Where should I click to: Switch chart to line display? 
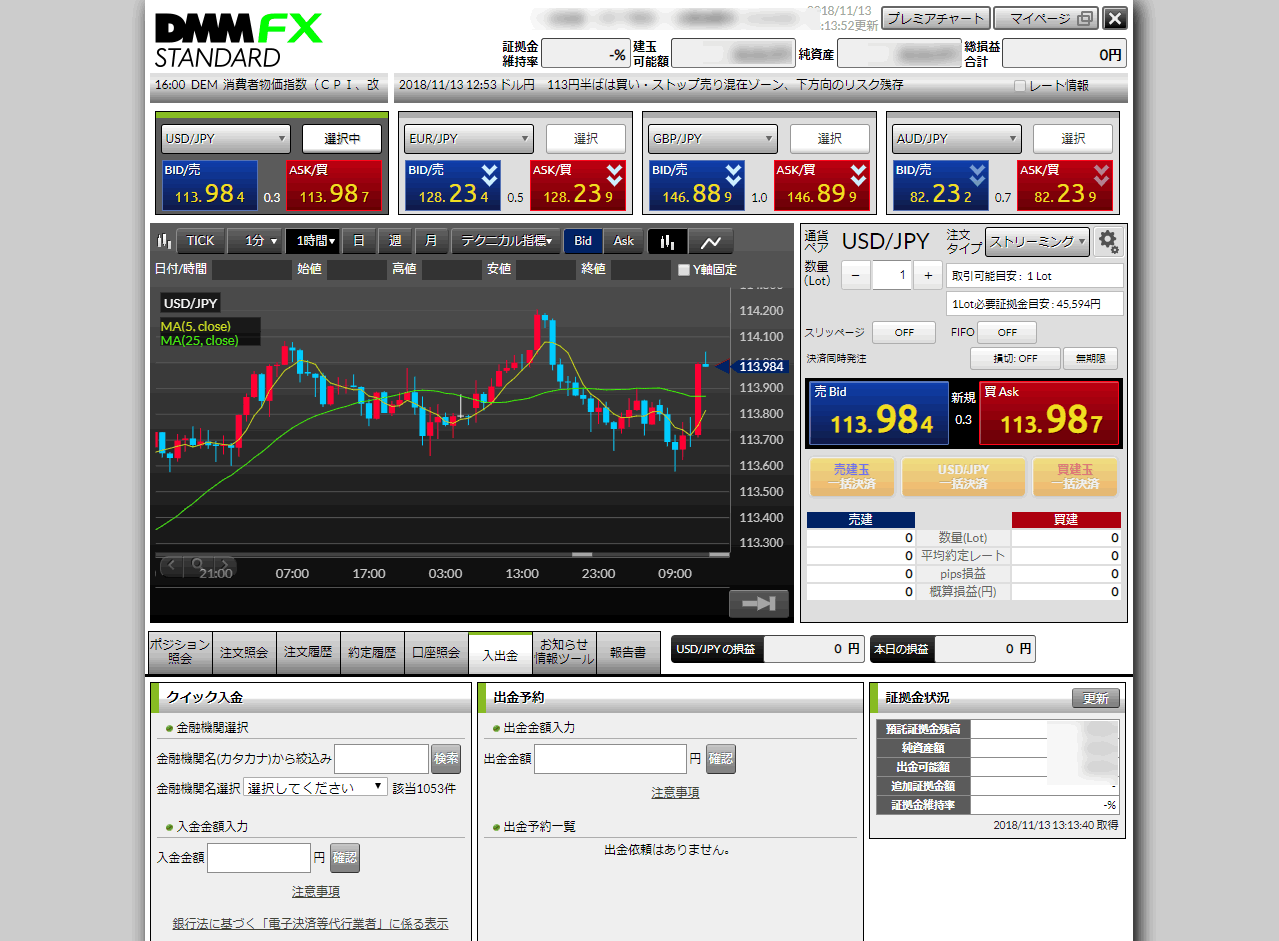tap(711, 241)
